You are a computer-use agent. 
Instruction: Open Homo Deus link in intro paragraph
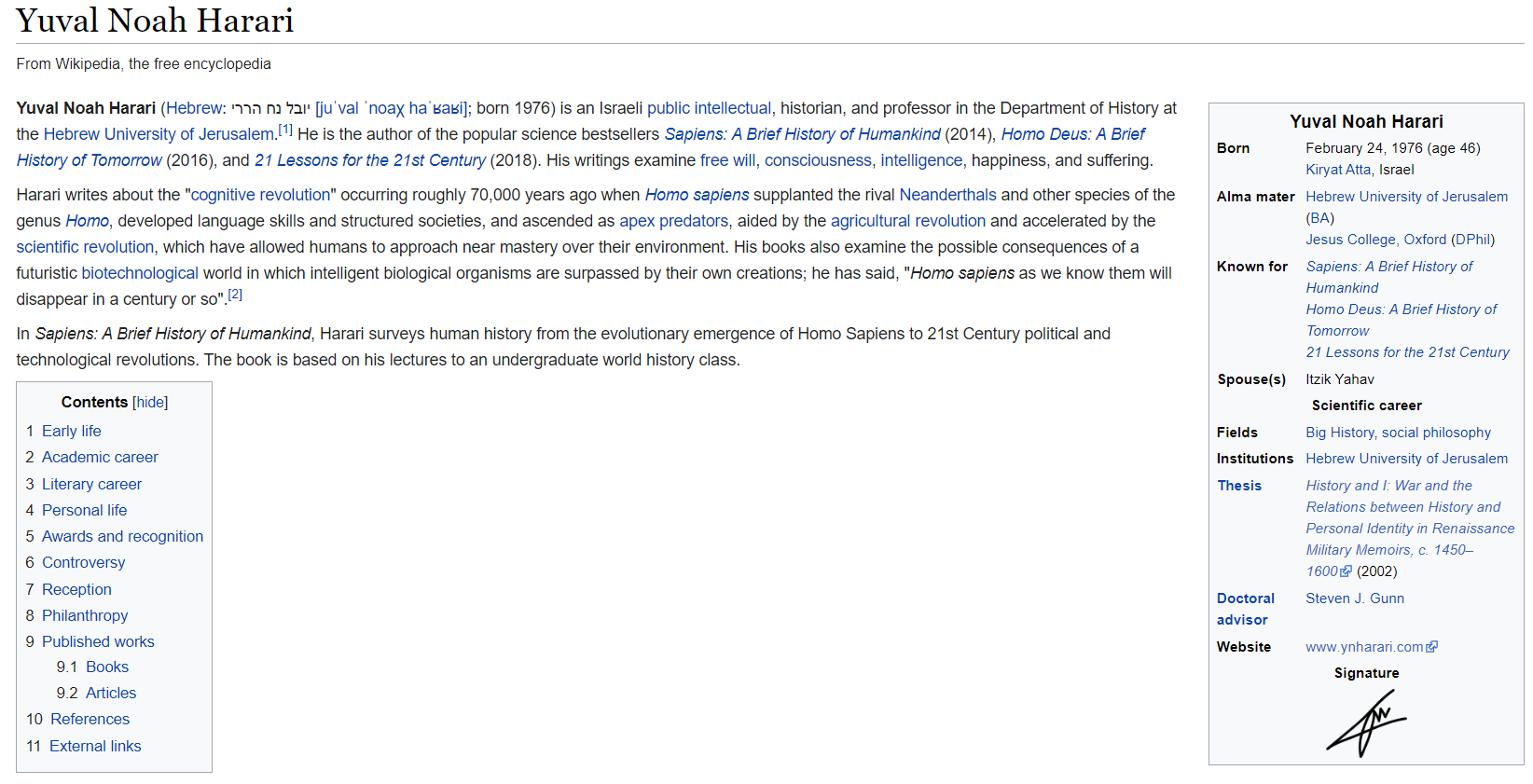1073,134
